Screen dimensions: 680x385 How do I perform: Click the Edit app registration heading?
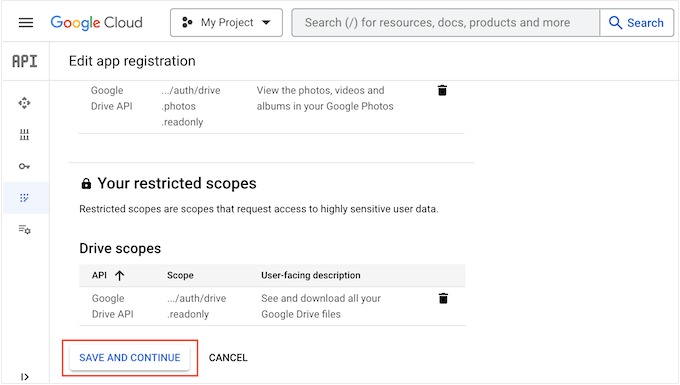tap(132, 61)
